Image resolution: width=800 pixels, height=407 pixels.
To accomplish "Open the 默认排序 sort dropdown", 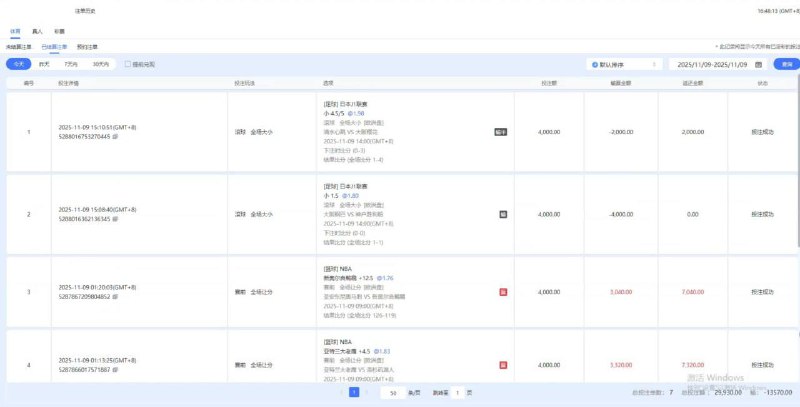I will pyautogui.click(x=624, y=64).
